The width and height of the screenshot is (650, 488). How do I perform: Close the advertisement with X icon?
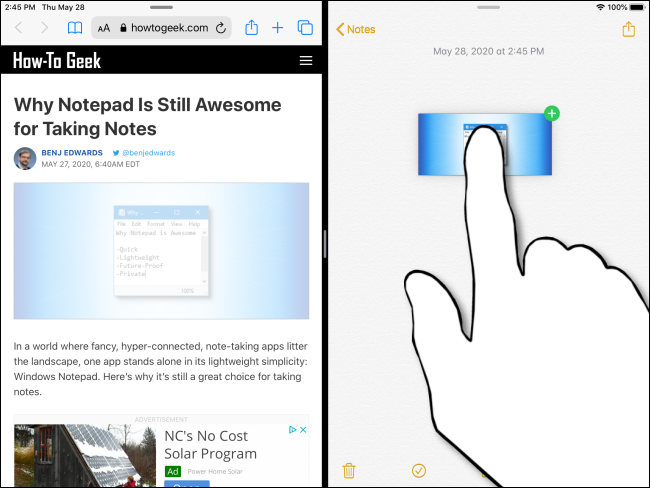(303, 430)
